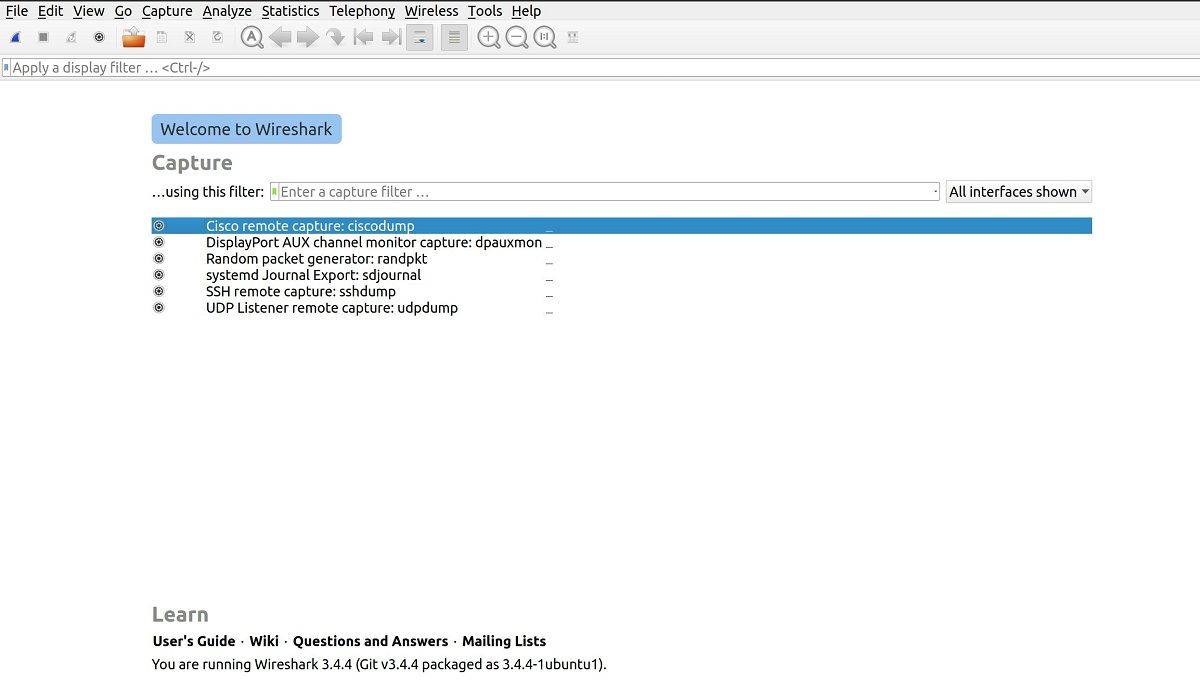Screen dimensions: 1200x689
Task: Save this capture file via toolbar icon
Action: pos(161,38)
